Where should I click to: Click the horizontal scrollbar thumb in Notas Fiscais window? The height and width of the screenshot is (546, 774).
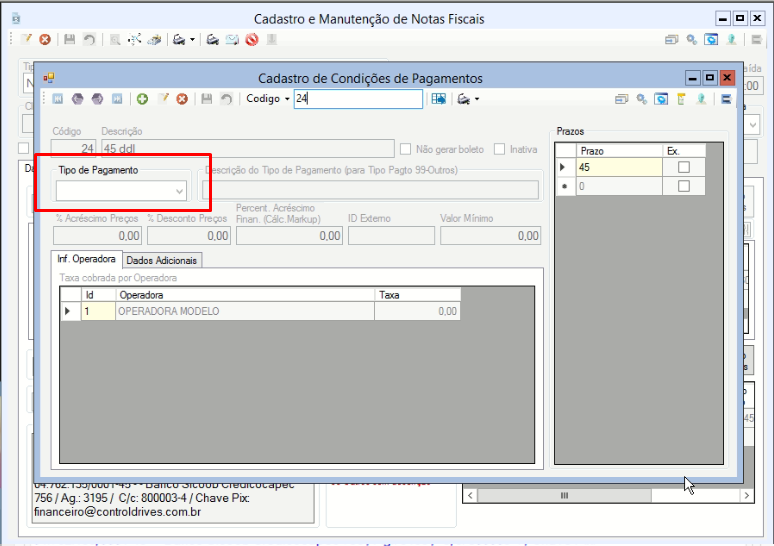[x=564, y=495]
